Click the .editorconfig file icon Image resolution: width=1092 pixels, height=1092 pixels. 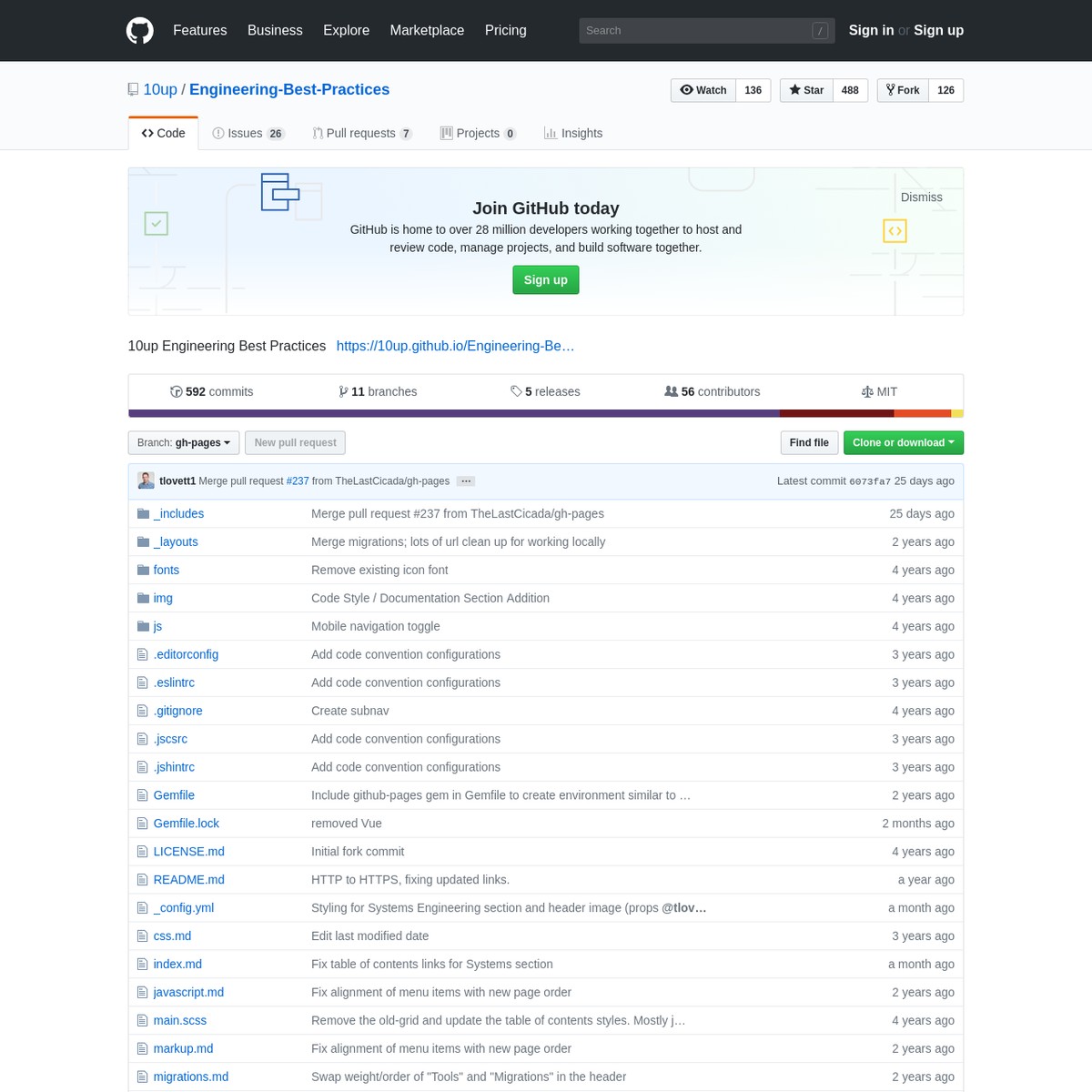[142, 654]
